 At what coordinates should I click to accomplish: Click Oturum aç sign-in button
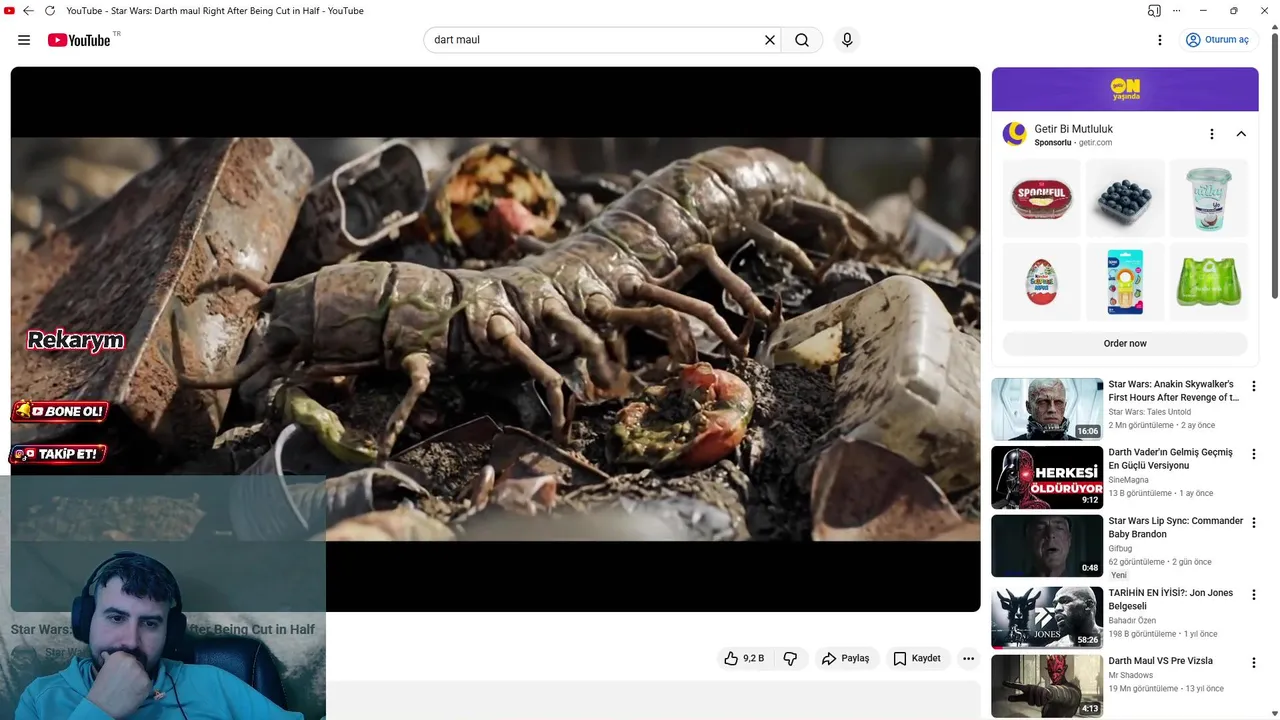1217,40
